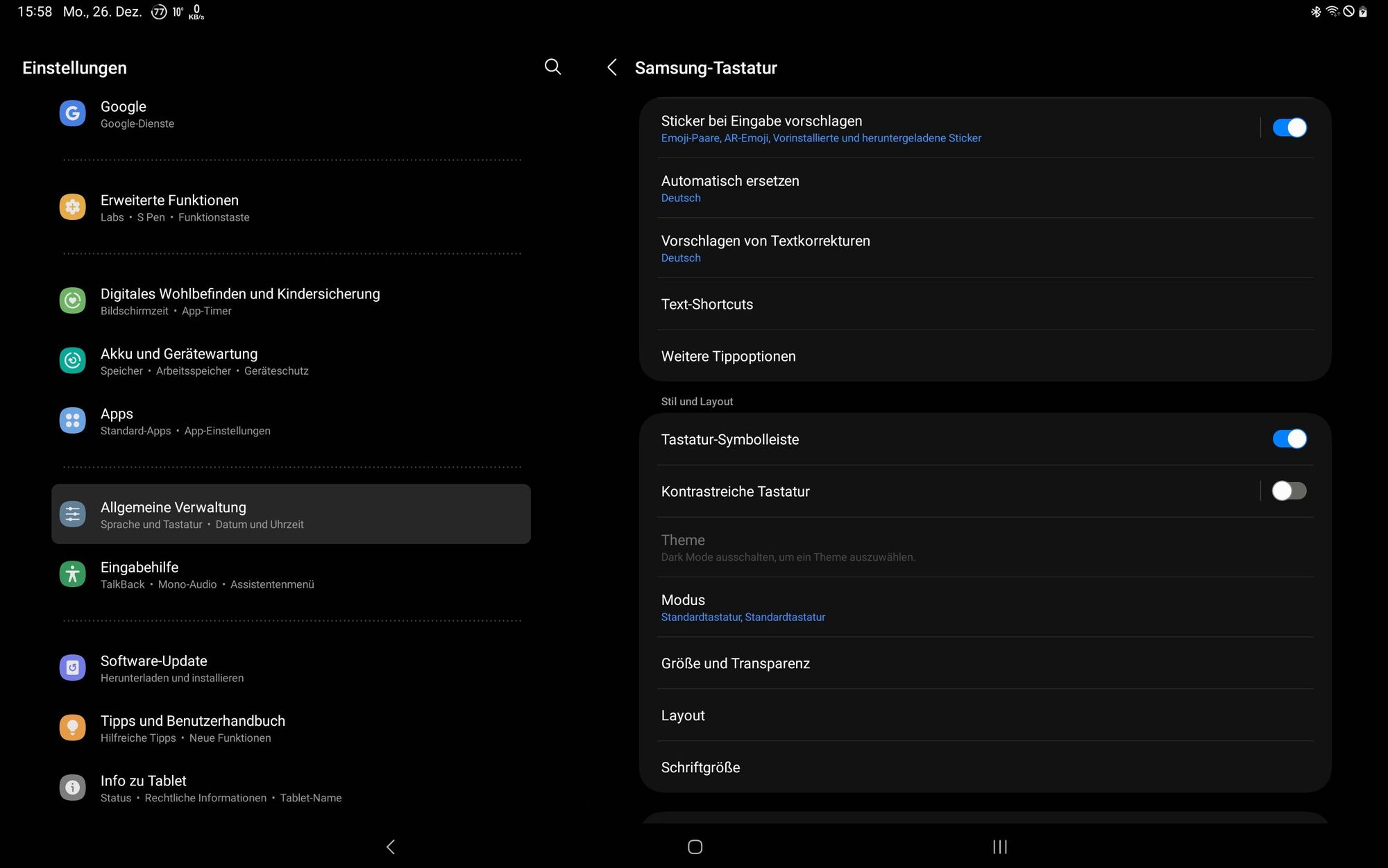
Task: Open Erweiterte Funktionen settings
Action: click(291, 207)
